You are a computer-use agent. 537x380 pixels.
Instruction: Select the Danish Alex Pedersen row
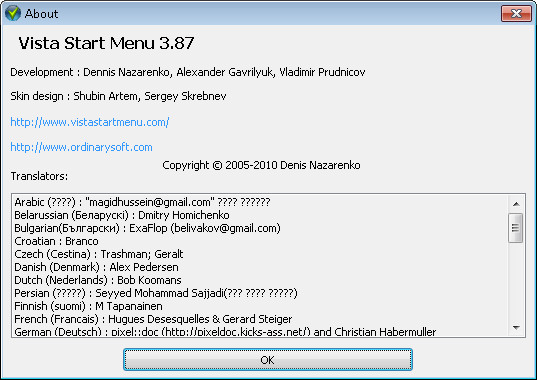[x=96, y=267]
